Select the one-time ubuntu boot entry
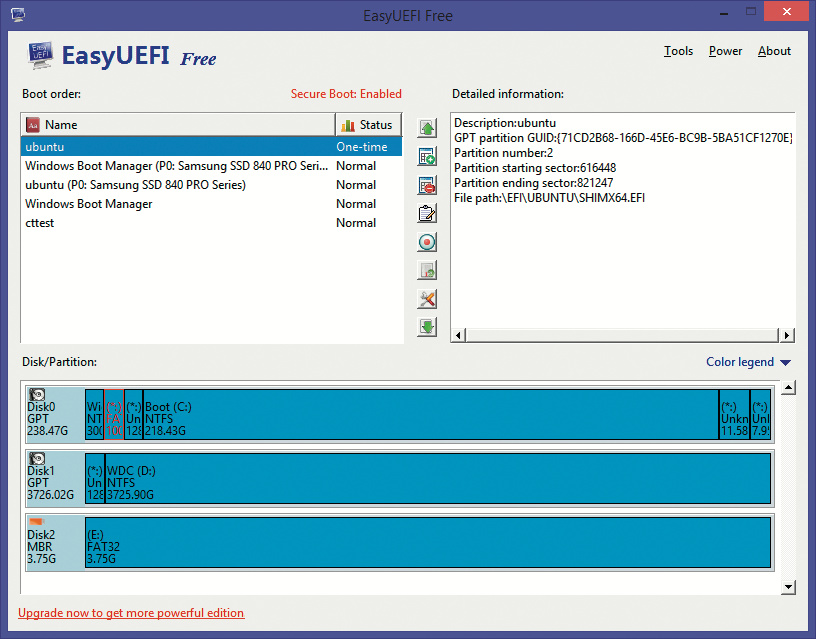Image resolution: width=816 pixels, height=639 pixels. coord(212,147)
